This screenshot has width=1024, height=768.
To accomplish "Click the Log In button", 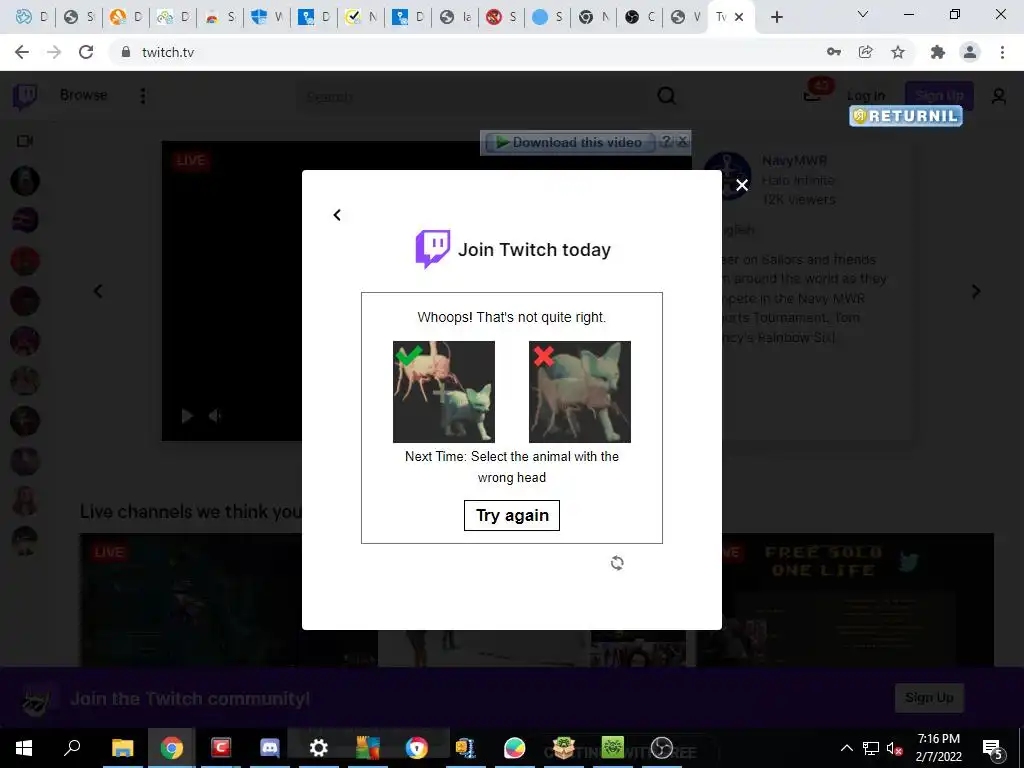I will pyautogui.click(x=866, y=96).
